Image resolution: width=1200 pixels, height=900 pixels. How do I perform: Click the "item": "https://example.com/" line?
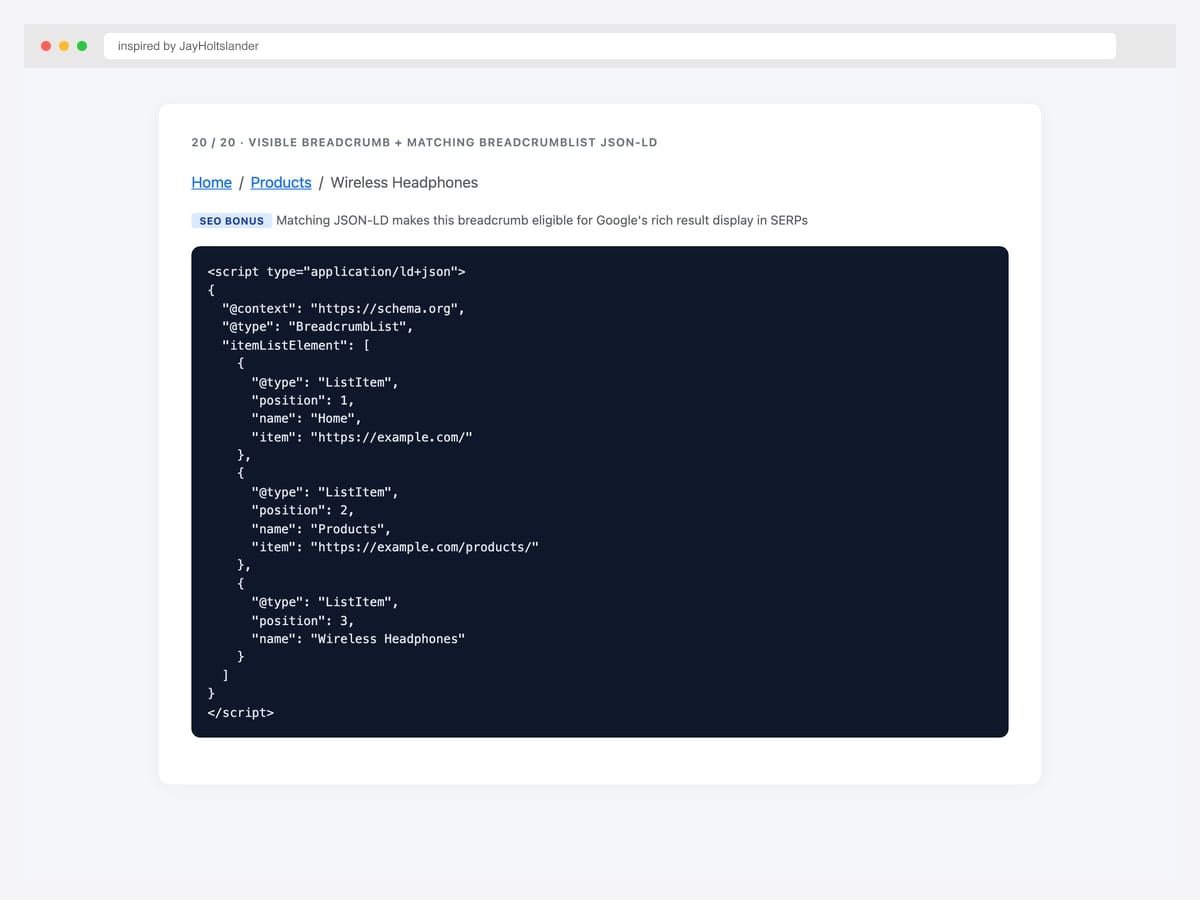coord(361,437)
